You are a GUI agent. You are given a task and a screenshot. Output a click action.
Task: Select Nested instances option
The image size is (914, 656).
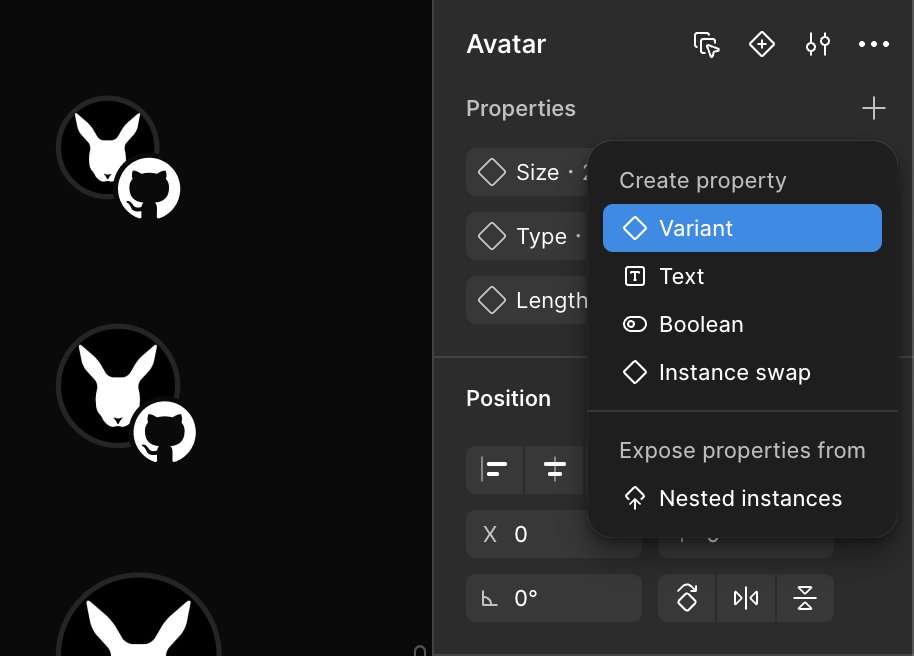[x=742, y=499]
